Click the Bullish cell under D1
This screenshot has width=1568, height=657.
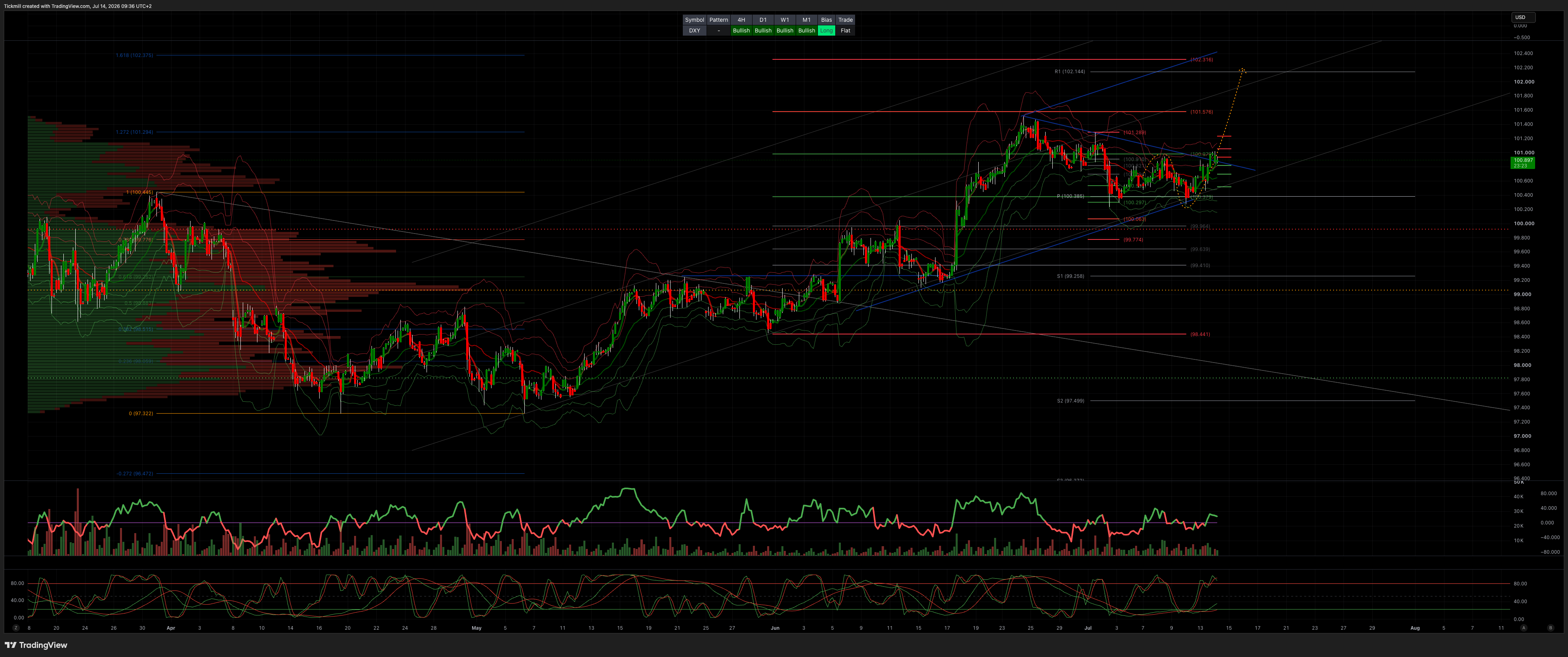coord(763,30)
